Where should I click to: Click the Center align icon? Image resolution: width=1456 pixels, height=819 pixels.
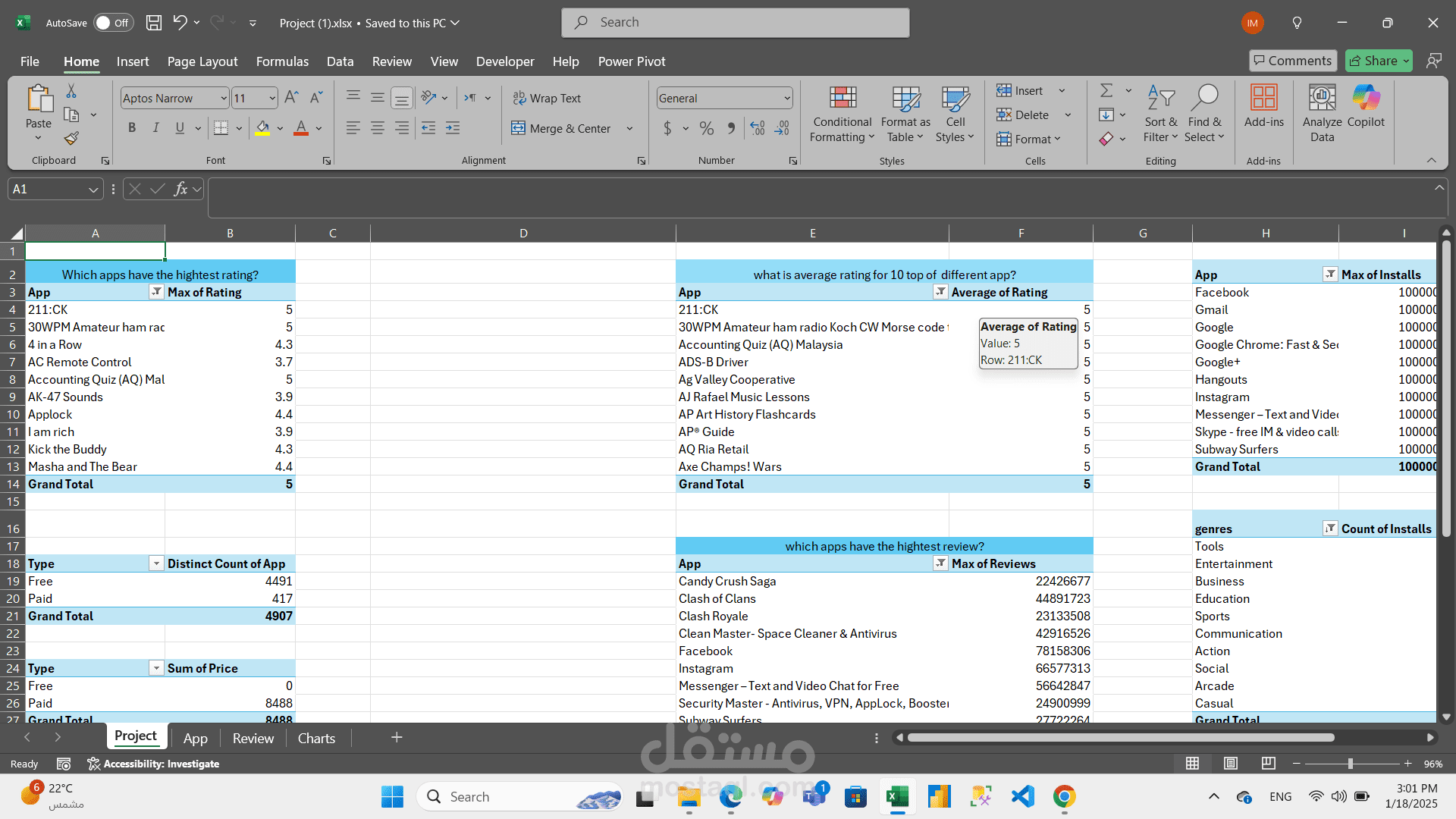pyautogui.click(x=378, y=128)
